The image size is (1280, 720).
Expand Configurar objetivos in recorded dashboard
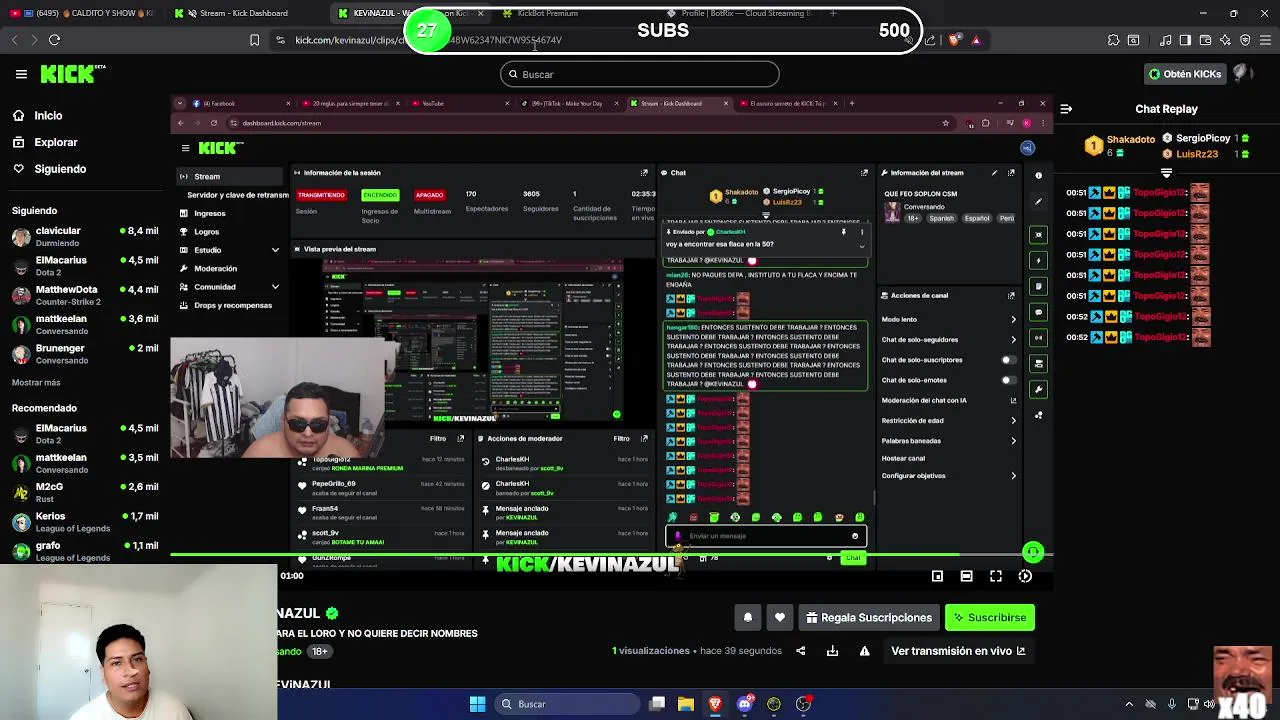(1013, 476)
